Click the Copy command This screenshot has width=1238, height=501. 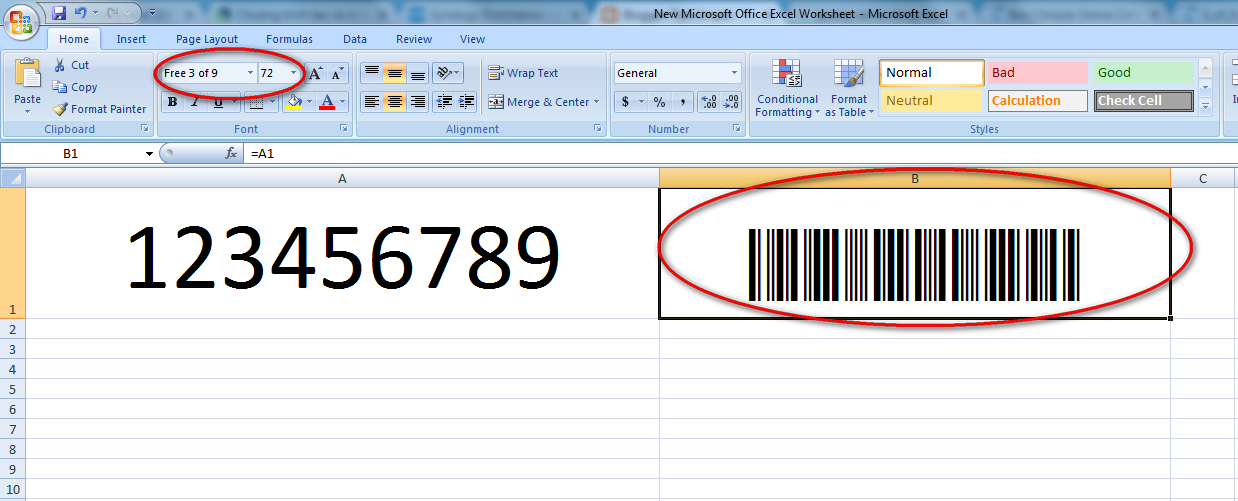(x=75, y=87)
